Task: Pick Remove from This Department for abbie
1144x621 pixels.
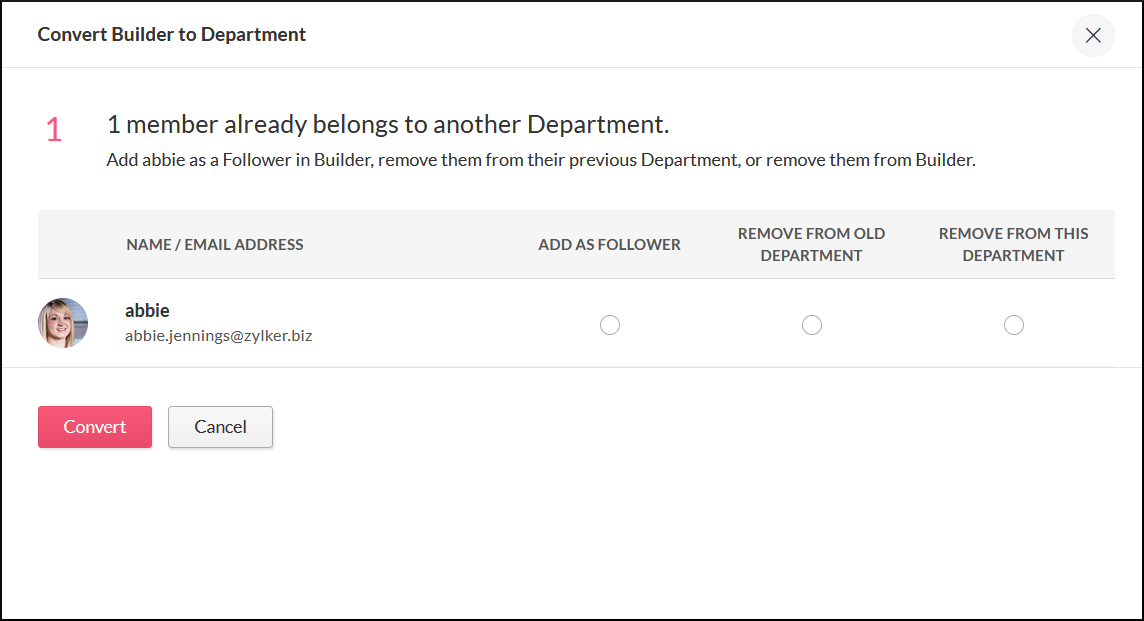Action: pos(1014,325)
